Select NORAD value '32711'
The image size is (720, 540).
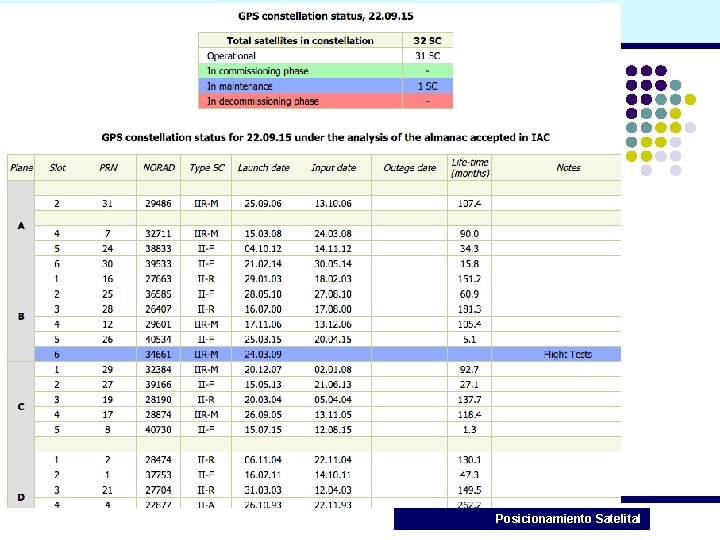tap(158, 234)
